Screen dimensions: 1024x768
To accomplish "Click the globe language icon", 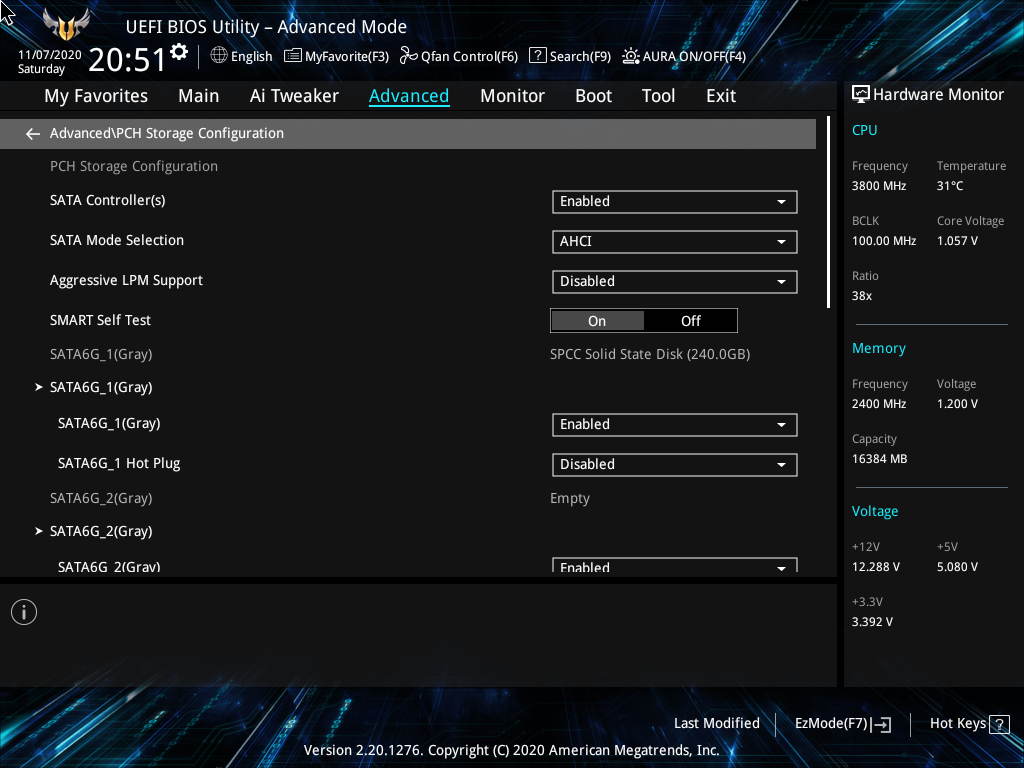I will point(219,56).
